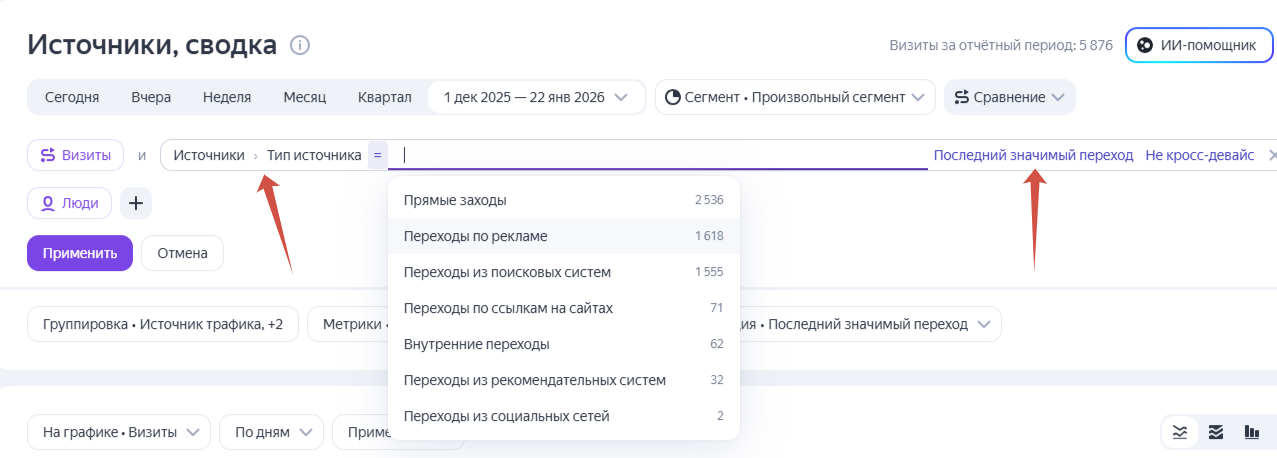Open Группировка • Источник трафика dropdown
Screen dimensions: 1277x458
pyautogui.click(x=163, y=324)
